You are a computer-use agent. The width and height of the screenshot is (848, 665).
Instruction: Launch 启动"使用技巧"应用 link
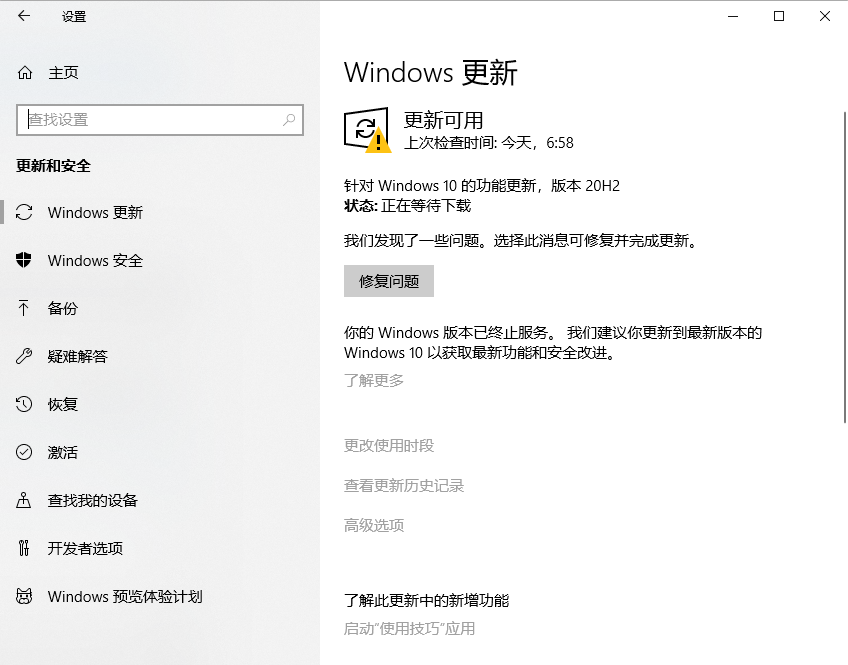pyautogui.click(x=409, y=629)
